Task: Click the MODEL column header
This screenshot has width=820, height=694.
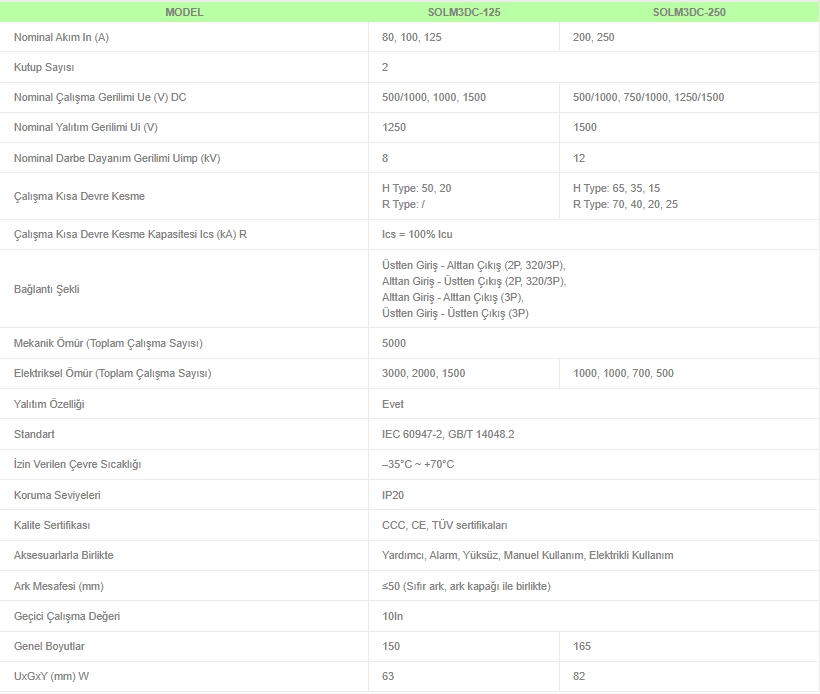Action: pos(184,12)
